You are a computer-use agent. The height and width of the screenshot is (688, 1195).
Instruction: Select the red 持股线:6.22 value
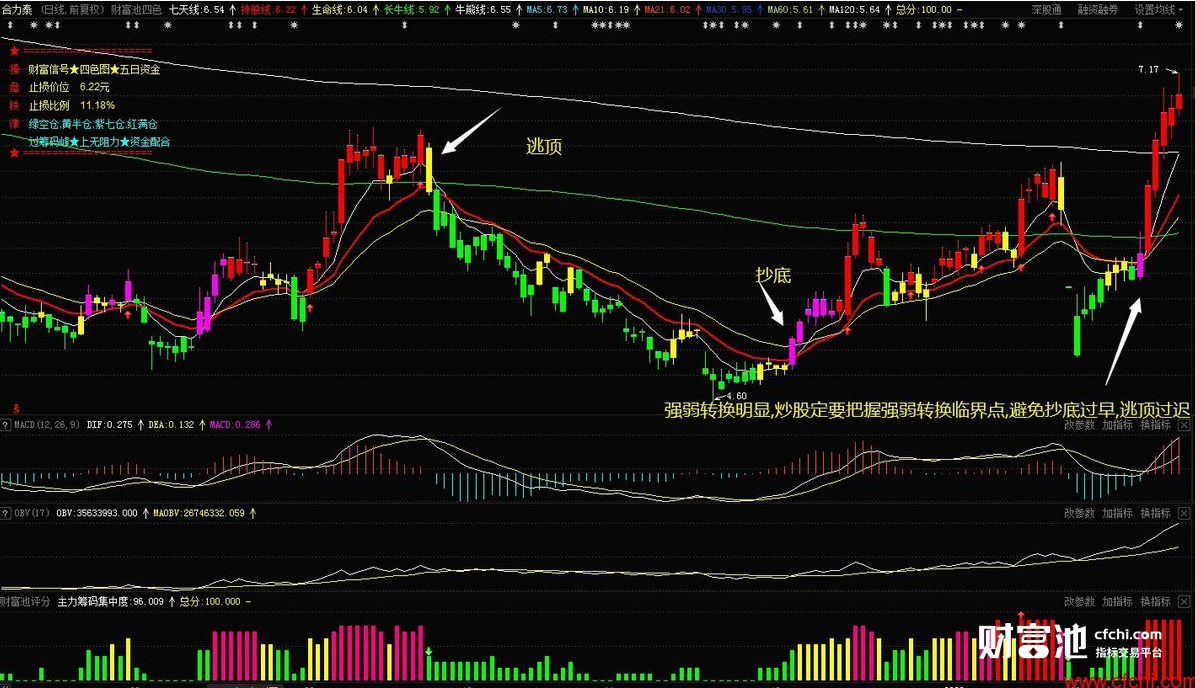tap(268, 10)
